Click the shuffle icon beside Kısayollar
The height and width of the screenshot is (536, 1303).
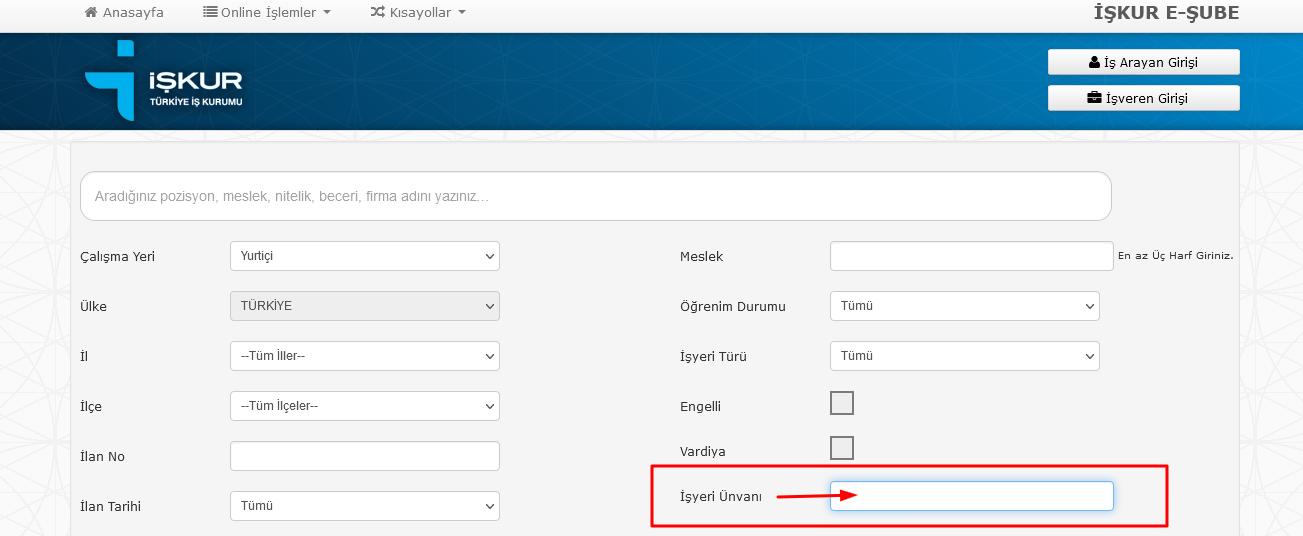[x=377, y=13]
